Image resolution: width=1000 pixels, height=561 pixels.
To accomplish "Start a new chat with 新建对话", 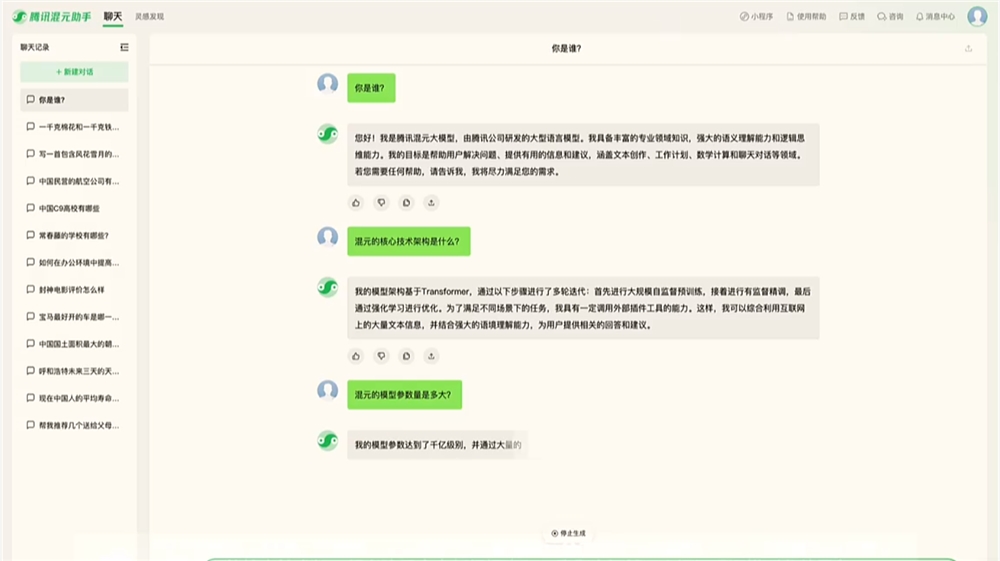I will 74,72.
